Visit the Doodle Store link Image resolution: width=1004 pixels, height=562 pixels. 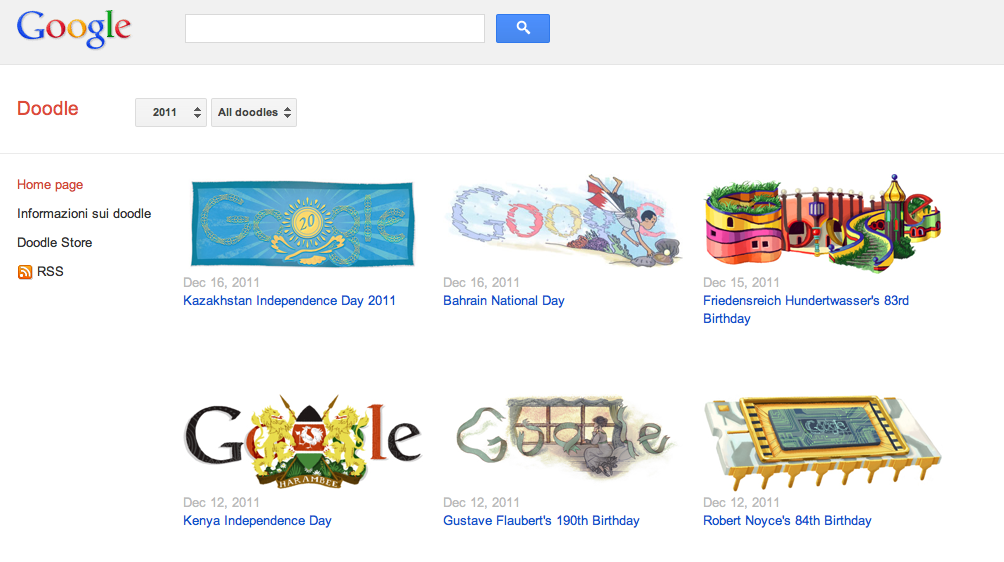point(54,243)
